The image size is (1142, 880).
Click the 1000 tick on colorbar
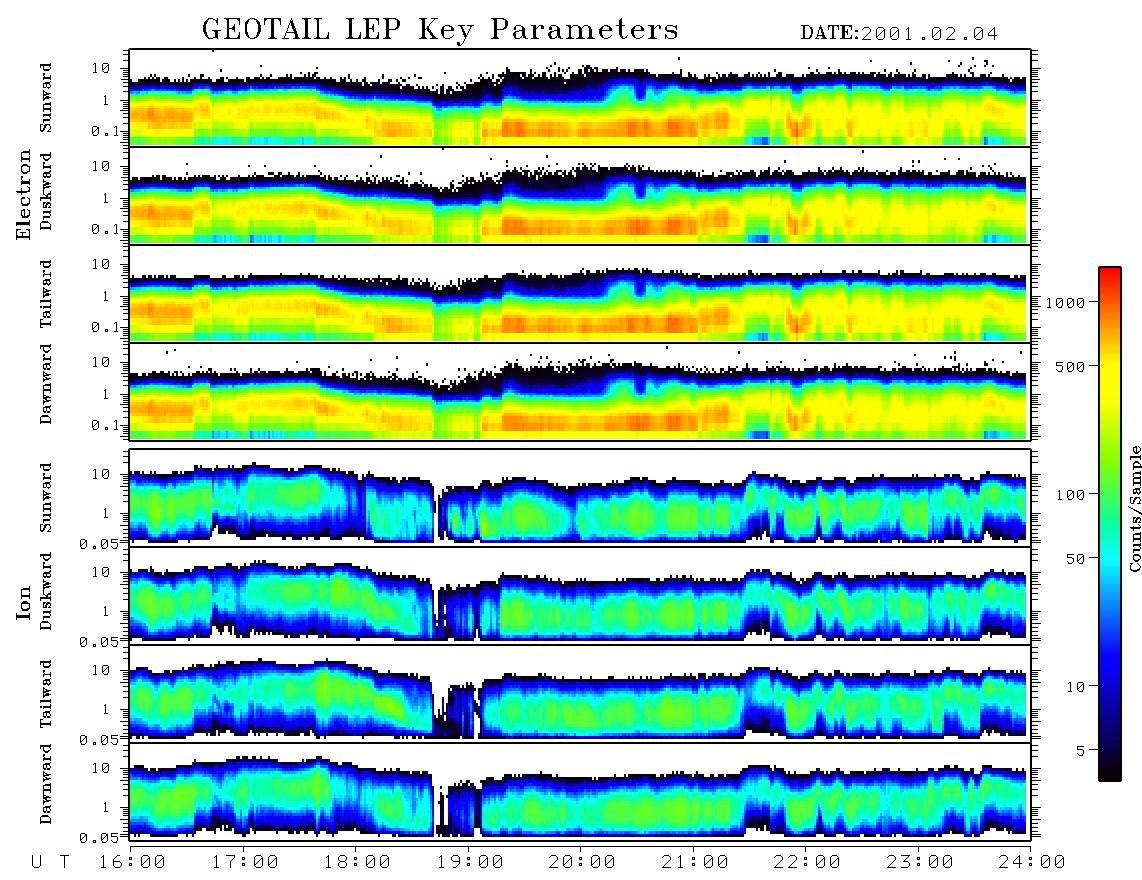point(1066,302)
